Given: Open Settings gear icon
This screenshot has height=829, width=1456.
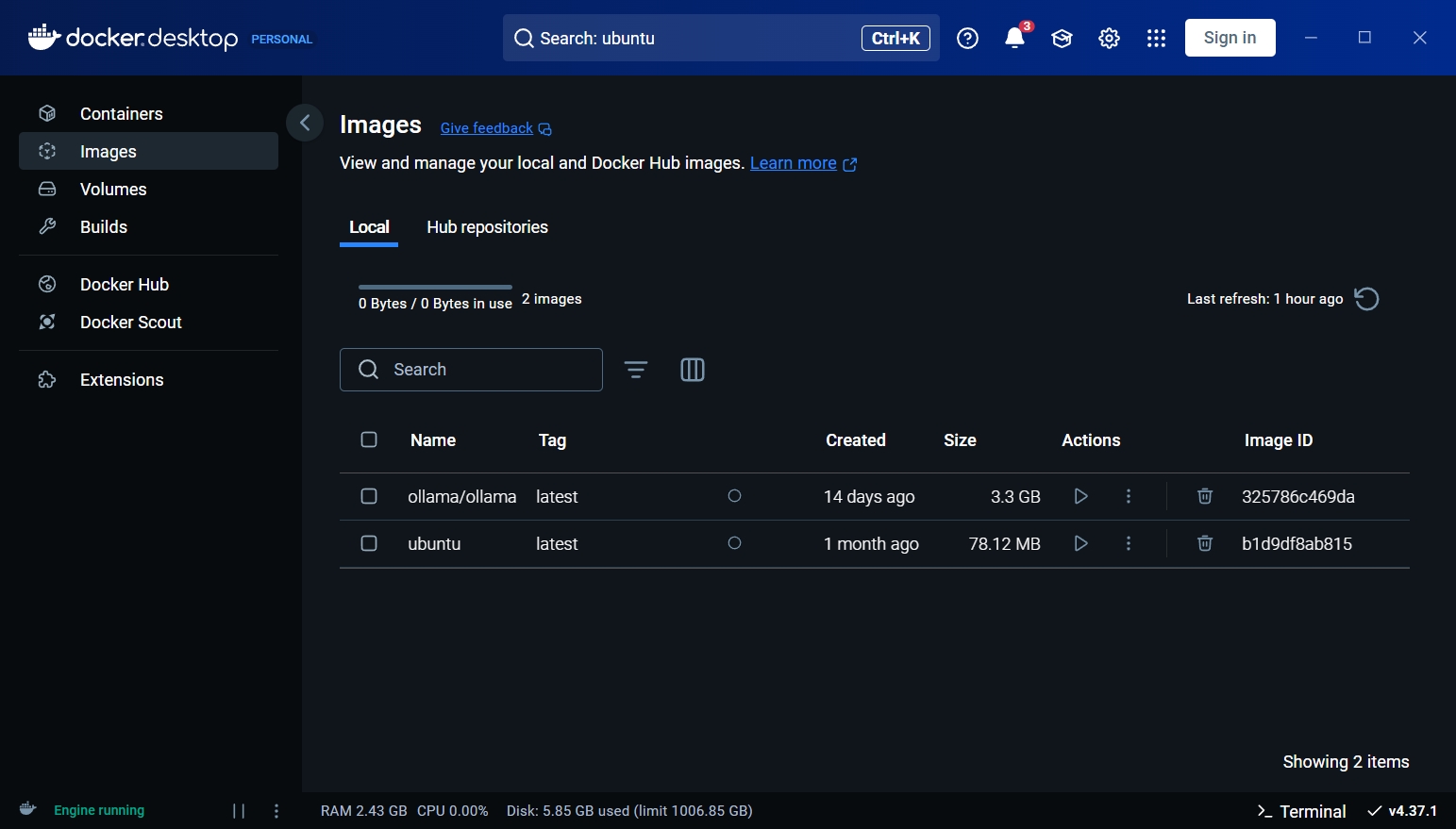Looking at the screenshot, I should [1109, 38].
